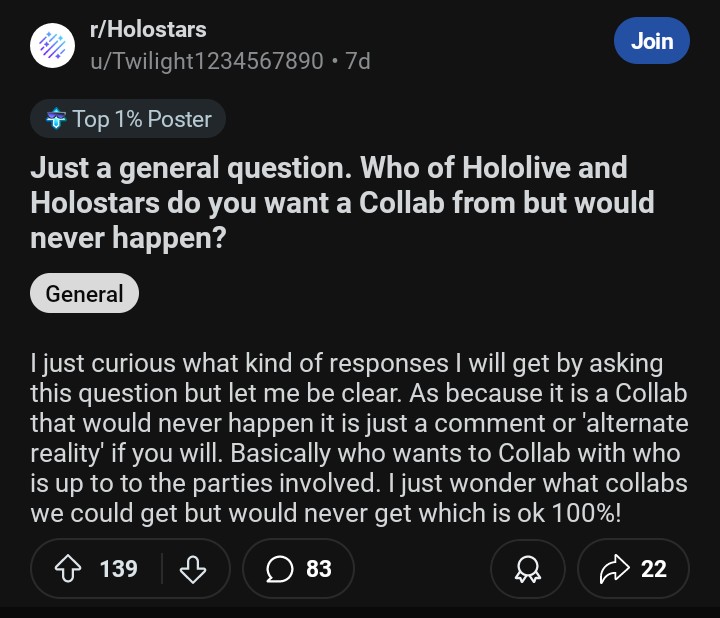This screenshot has width=720, height=618.
Task: Click the 139 vote score
Action: (x=119, y=569)
